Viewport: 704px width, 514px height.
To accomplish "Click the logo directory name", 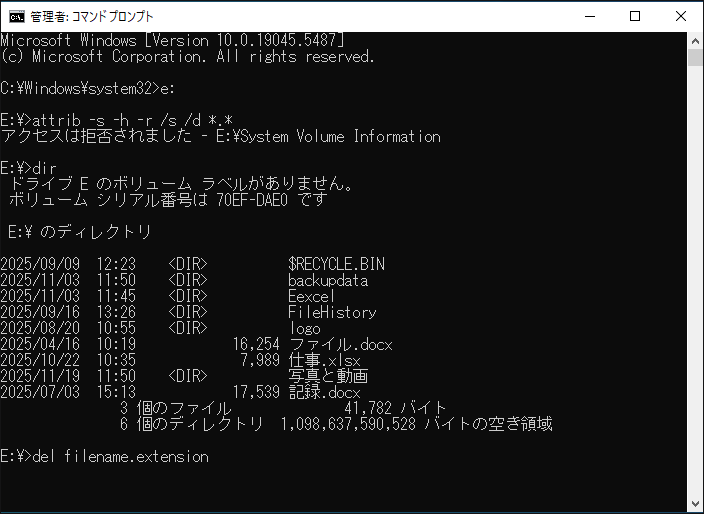I will (304, 329).
